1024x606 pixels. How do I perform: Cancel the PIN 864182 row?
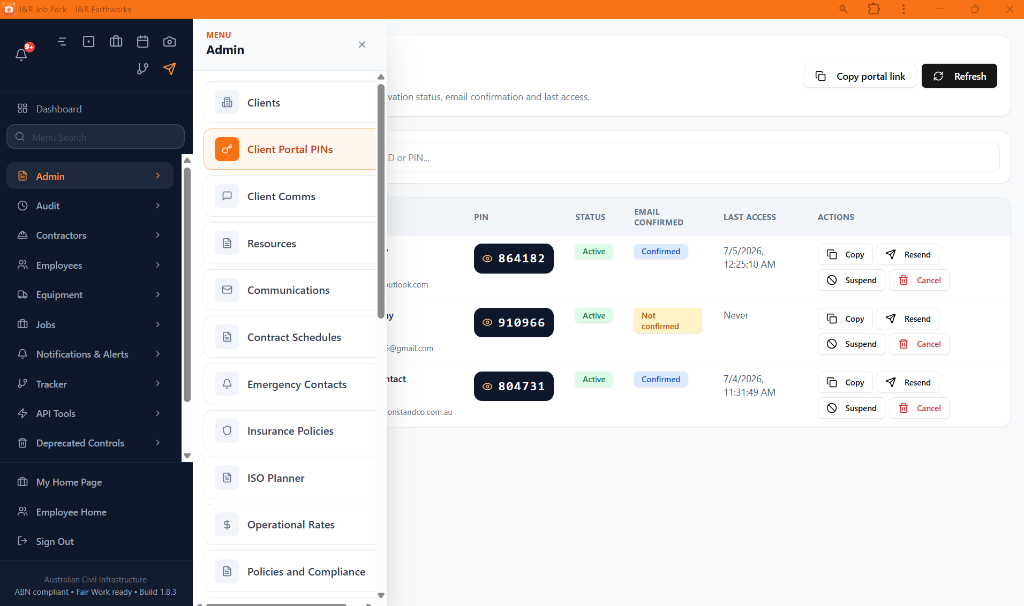pos(920,280)
